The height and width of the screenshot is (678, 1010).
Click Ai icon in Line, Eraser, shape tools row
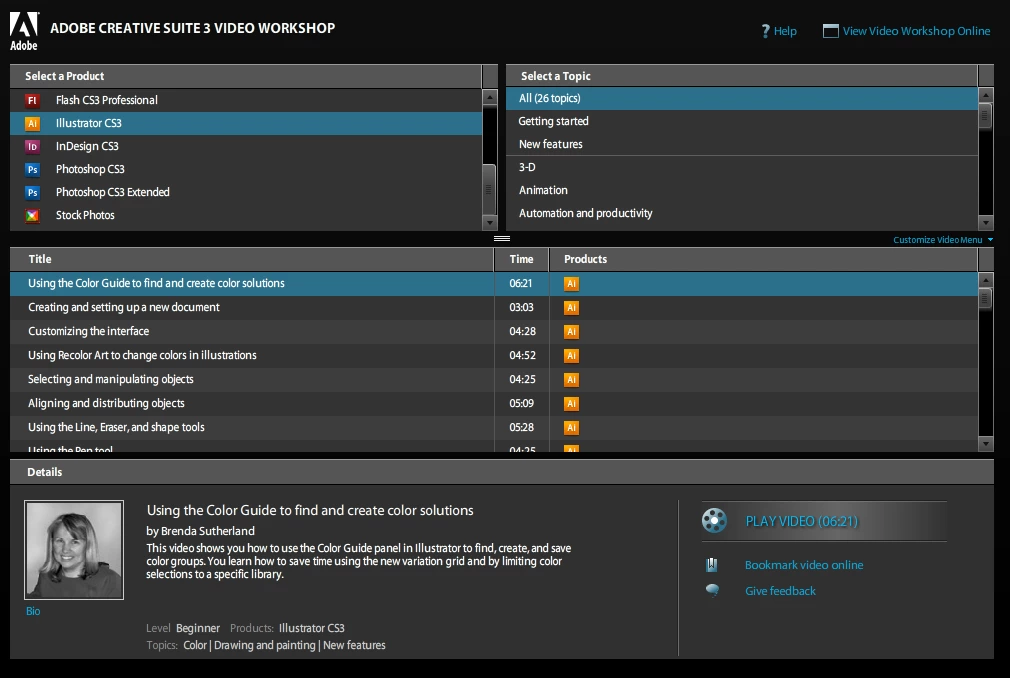coord(571,428)
